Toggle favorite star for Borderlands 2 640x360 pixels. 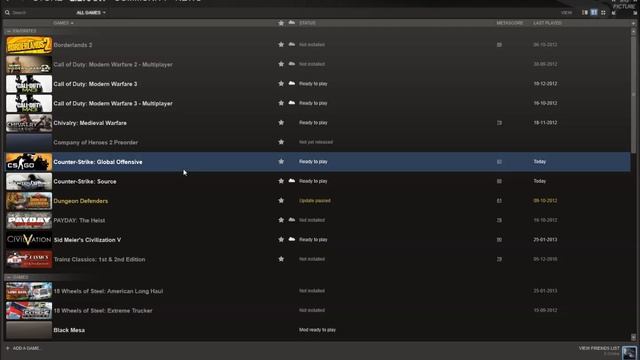tap(281, 44)
